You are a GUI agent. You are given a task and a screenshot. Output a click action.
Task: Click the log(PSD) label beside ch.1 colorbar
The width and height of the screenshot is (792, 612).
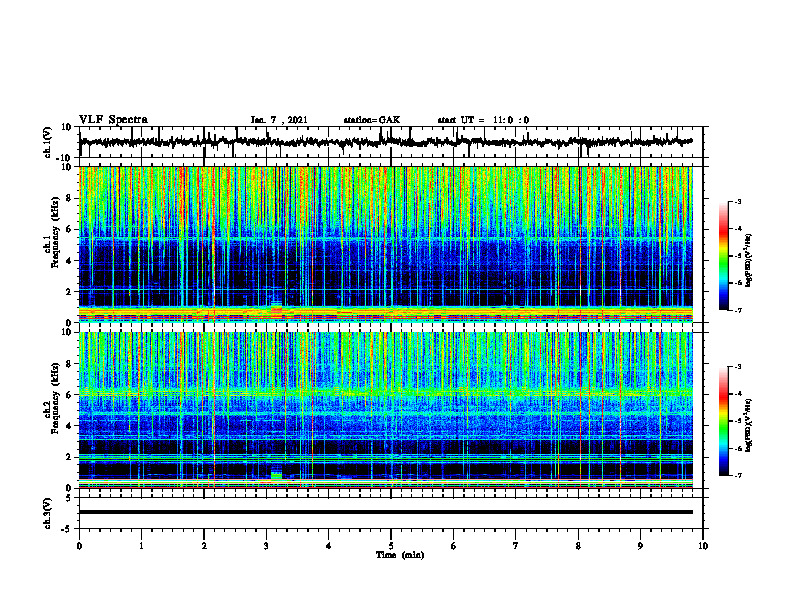tap(748, 261)
